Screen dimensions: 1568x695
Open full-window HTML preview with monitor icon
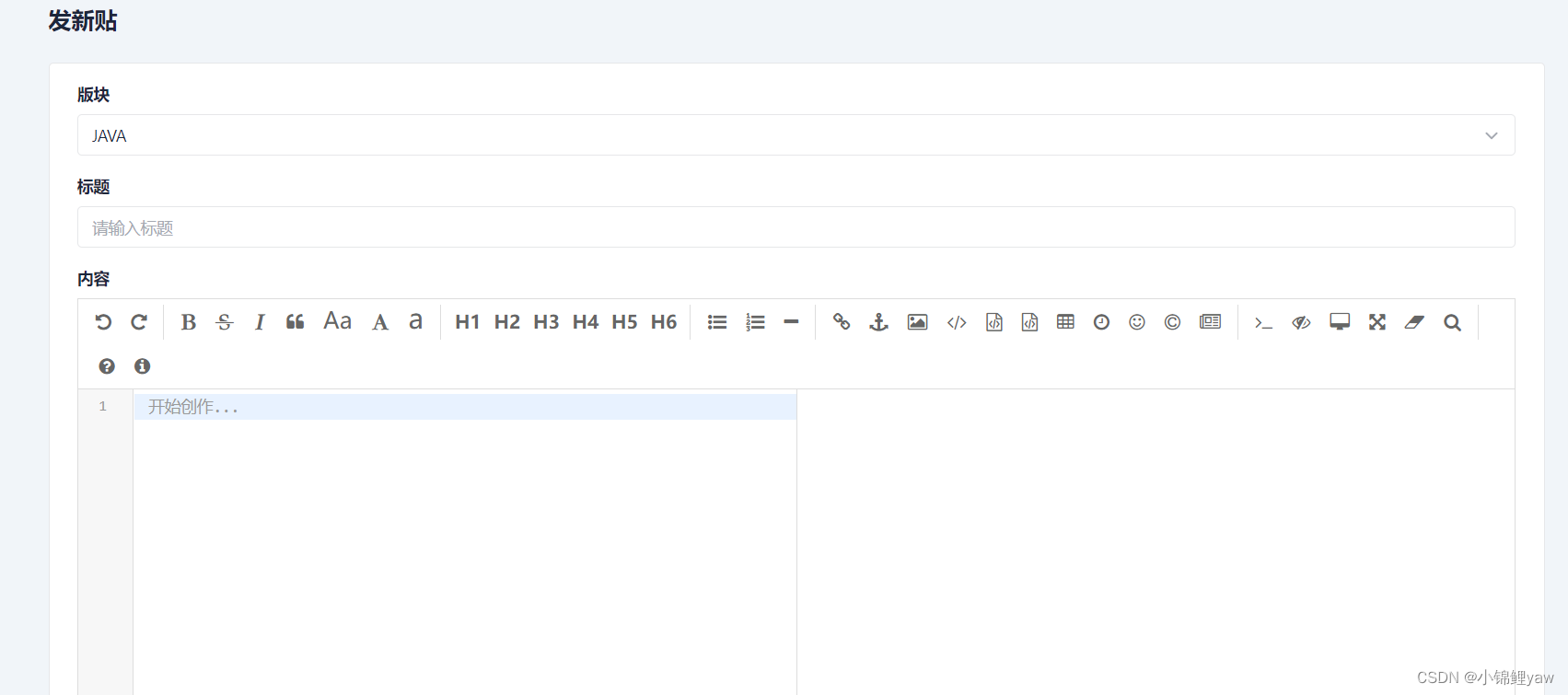[1340, 321]
